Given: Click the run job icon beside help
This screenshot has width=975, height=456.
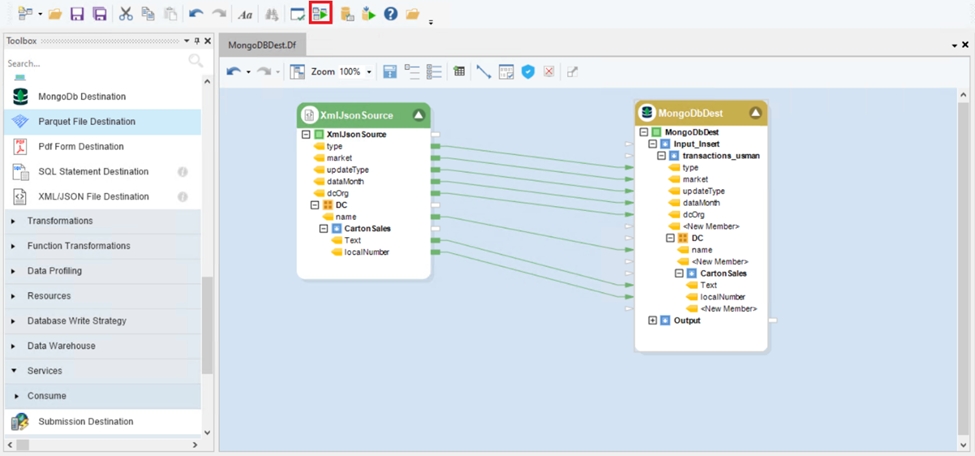Looking at the screenshot, I should pyautogui.click(x=369, y=13).
